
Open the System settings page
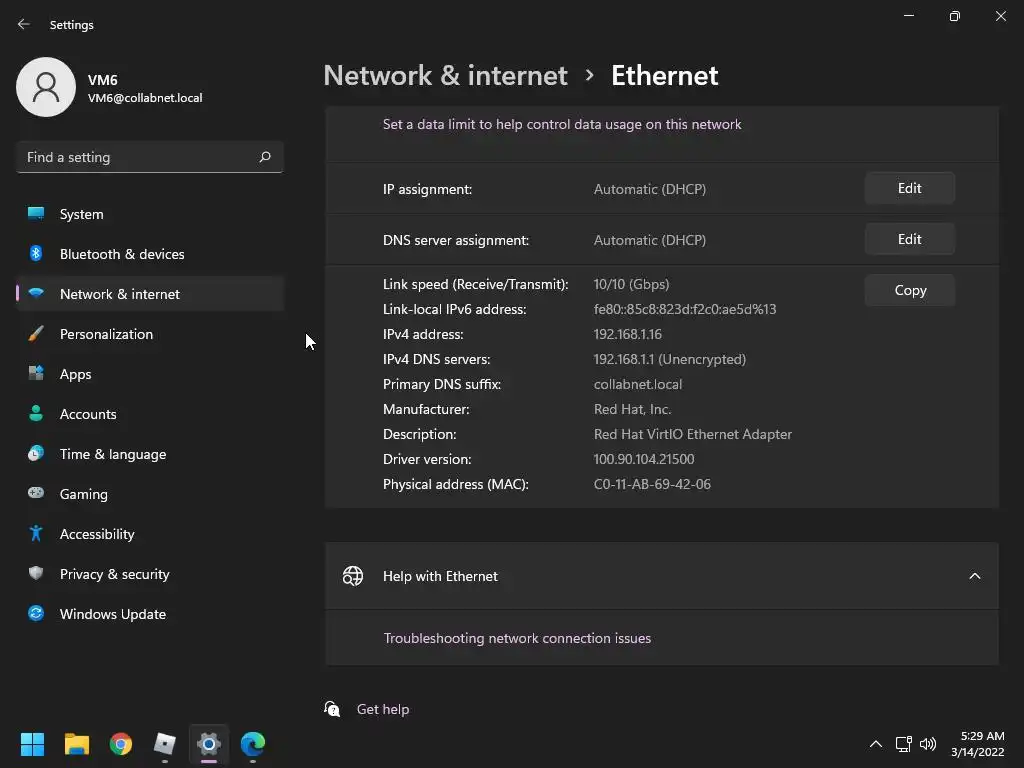81,214
